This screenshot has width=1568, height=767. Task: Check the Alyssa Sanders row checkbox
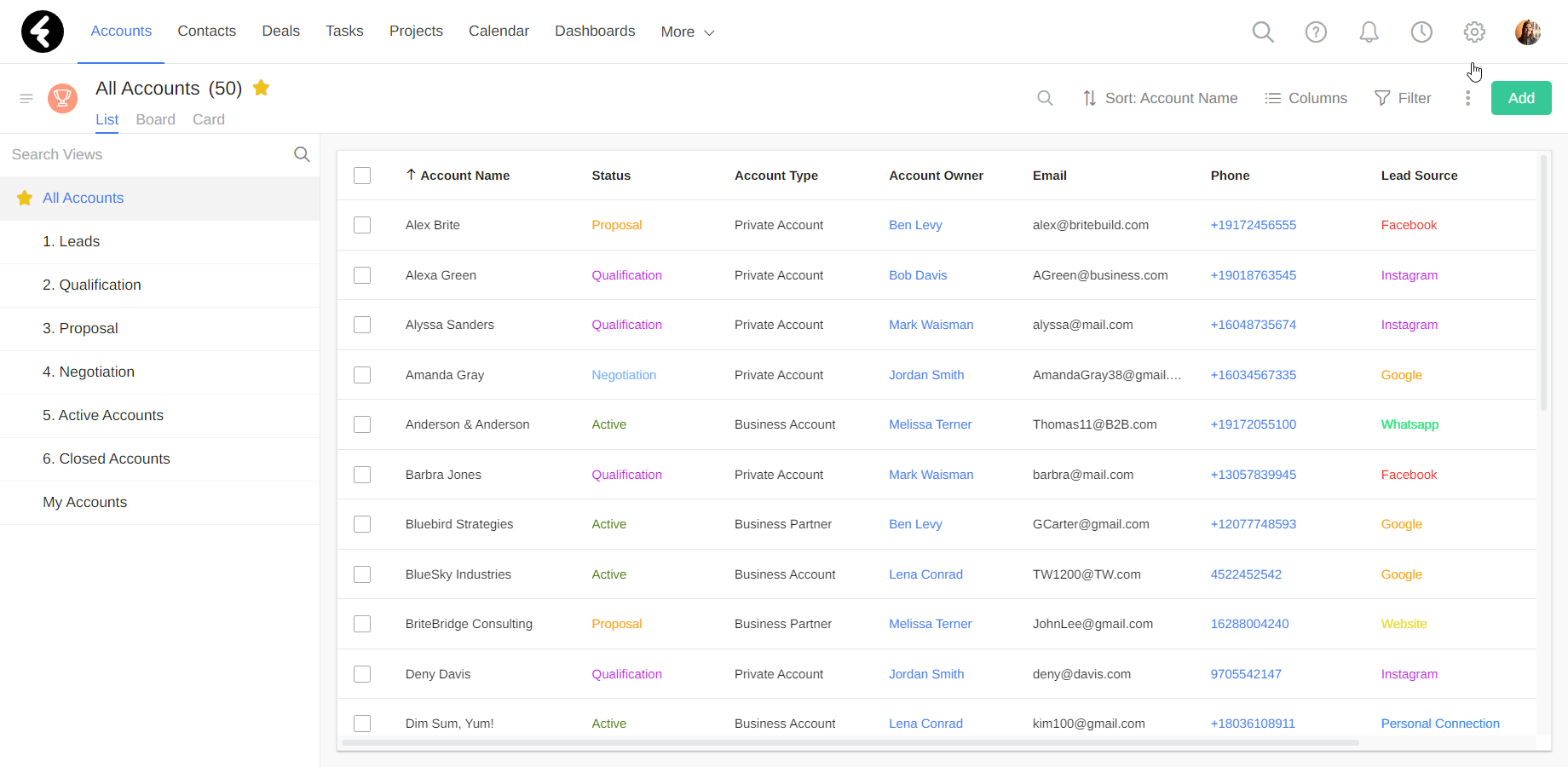click(x=362, y=325)
